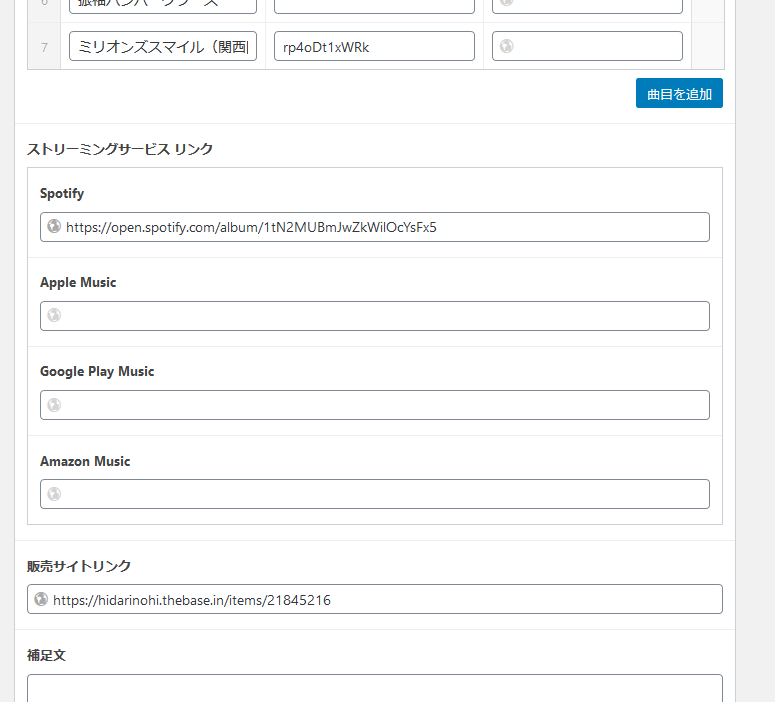Click the row 6 song title field
775x702 pixels.
point(163,5)
